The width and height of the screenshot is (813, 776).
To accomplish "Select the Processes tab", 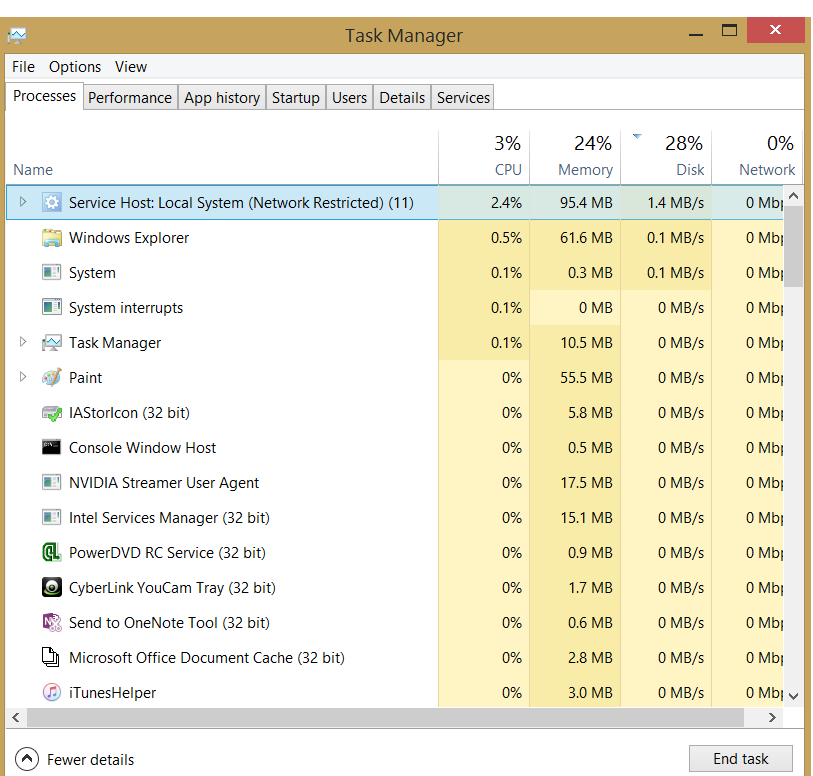I will click(x=45, y=96).
